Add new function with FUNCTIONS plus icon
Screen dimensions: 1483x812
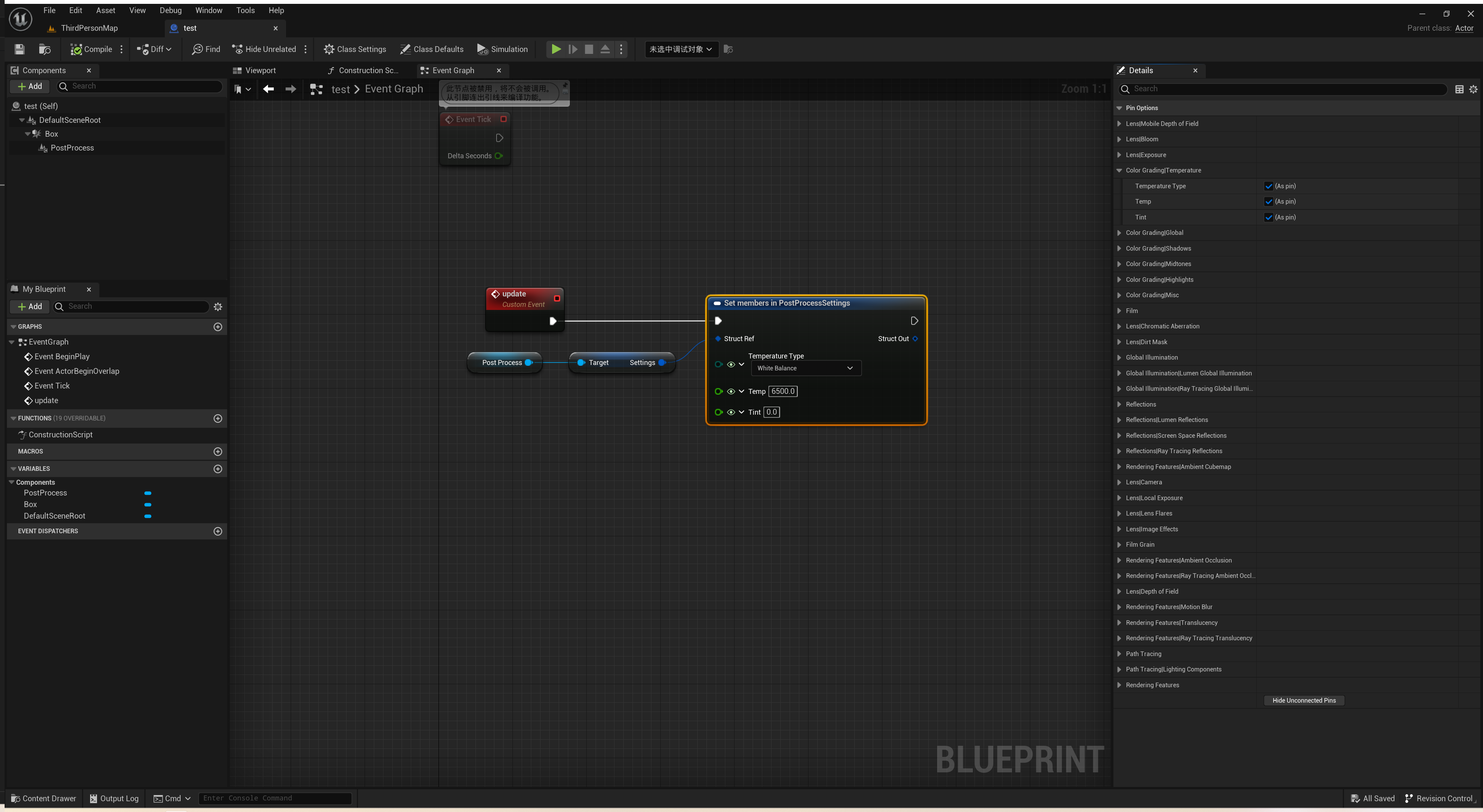(x=218, y=418)
